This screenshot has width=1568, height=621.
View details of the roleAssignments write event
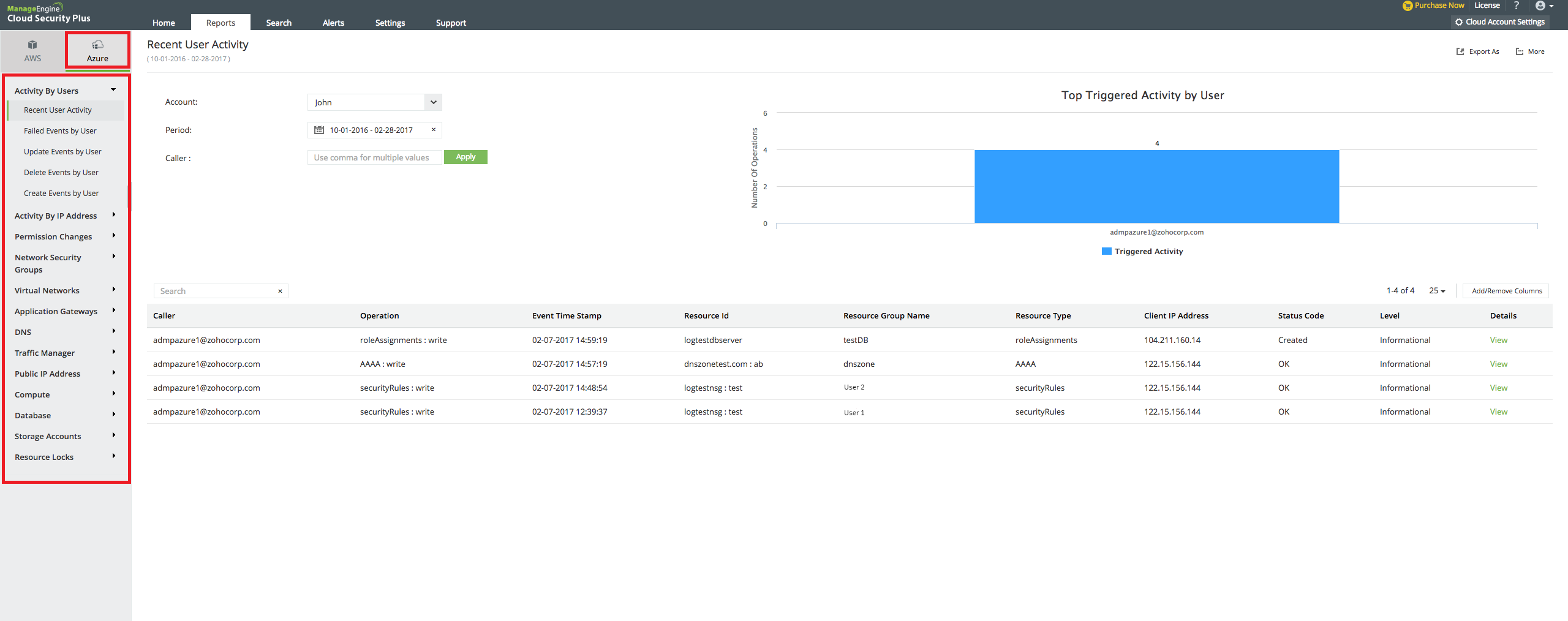[1499, 340]
